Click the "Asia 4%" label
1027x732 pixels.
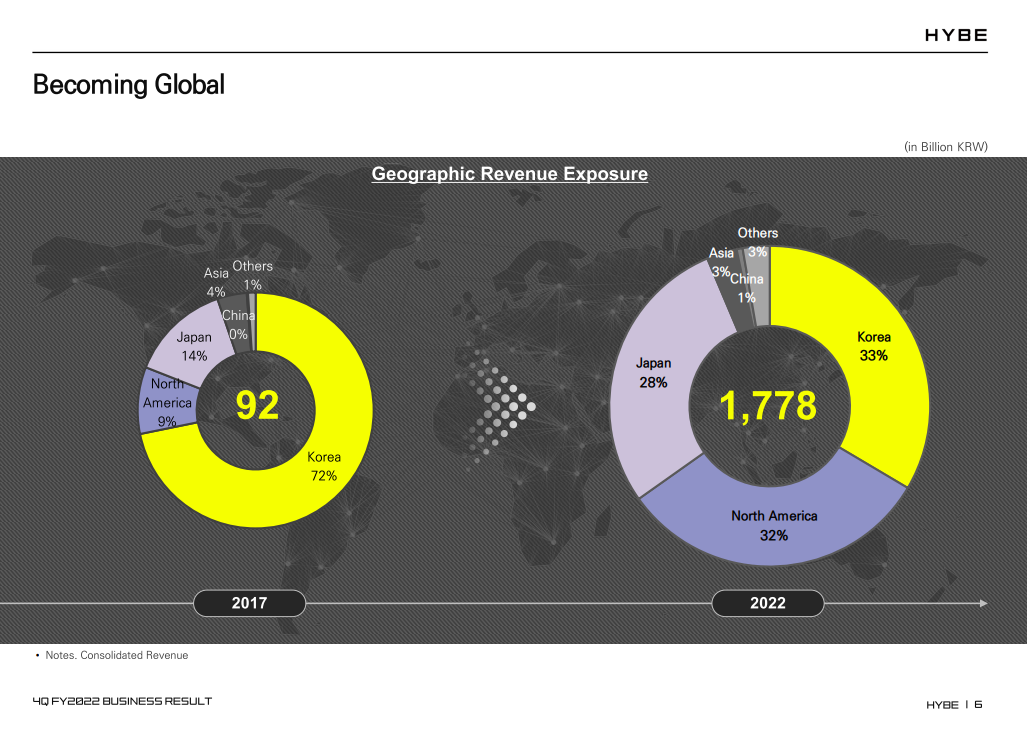point(216,282)
